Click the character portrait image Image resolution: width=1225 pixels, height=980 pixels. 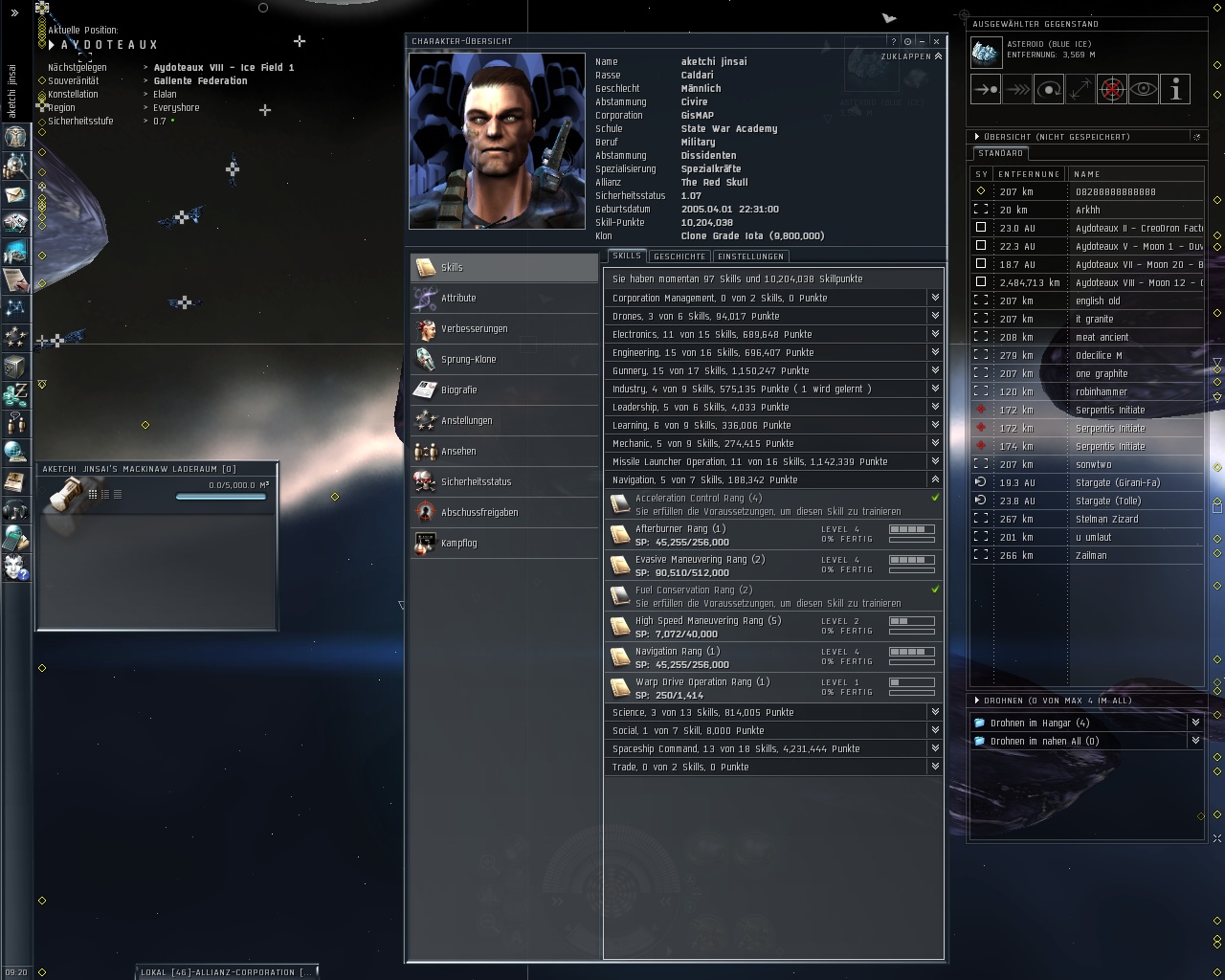(497, 141)
